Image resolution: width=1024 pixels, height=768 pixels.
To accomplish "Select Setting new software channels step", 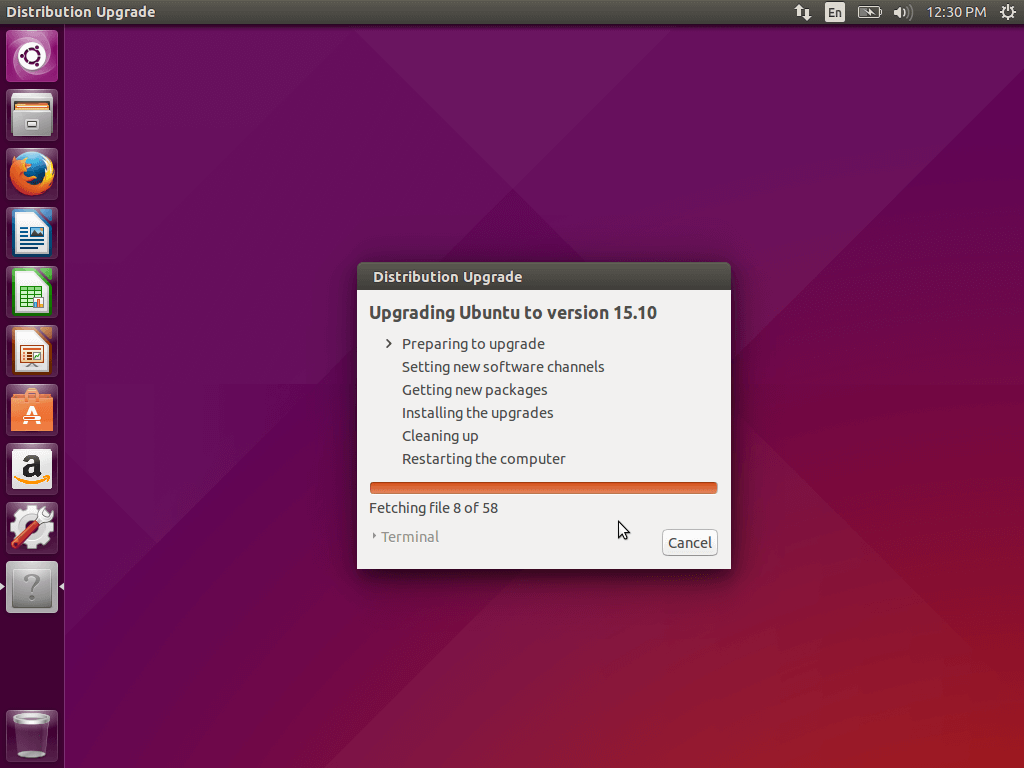I will 503,367.
